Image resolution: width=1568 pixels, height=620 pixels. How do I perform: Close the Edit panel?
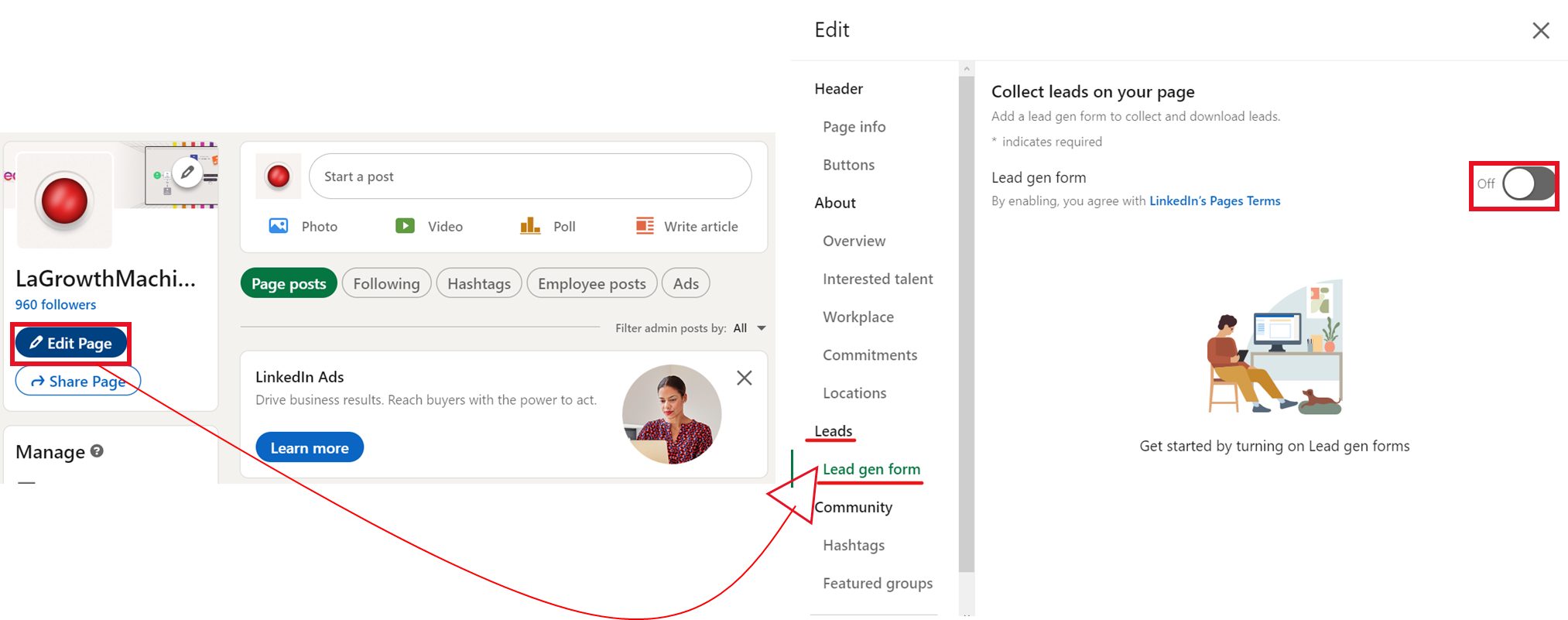click(1540, 30)
